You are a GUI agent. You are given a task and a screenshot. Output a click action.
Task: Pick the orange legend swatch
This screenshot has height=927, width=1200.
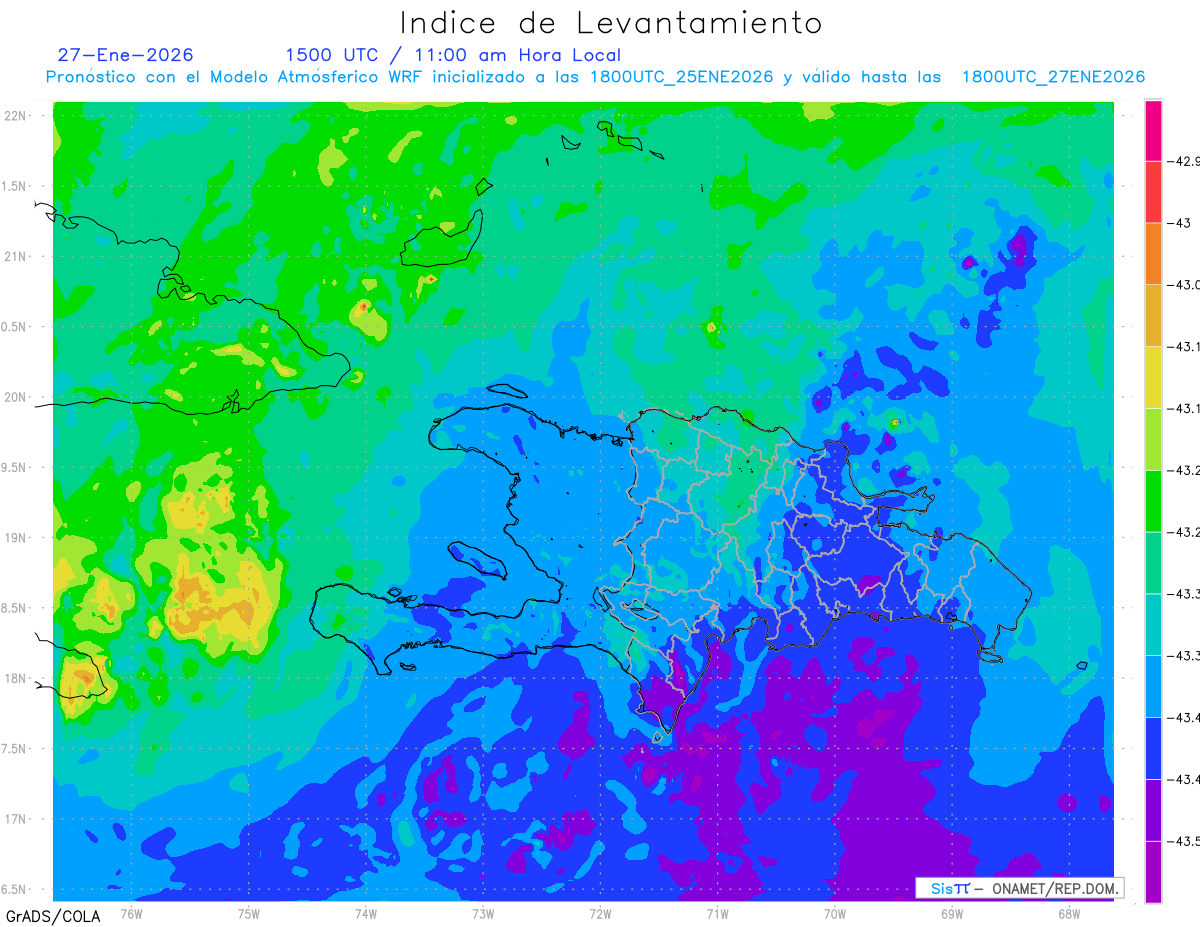pos(1153,254)
